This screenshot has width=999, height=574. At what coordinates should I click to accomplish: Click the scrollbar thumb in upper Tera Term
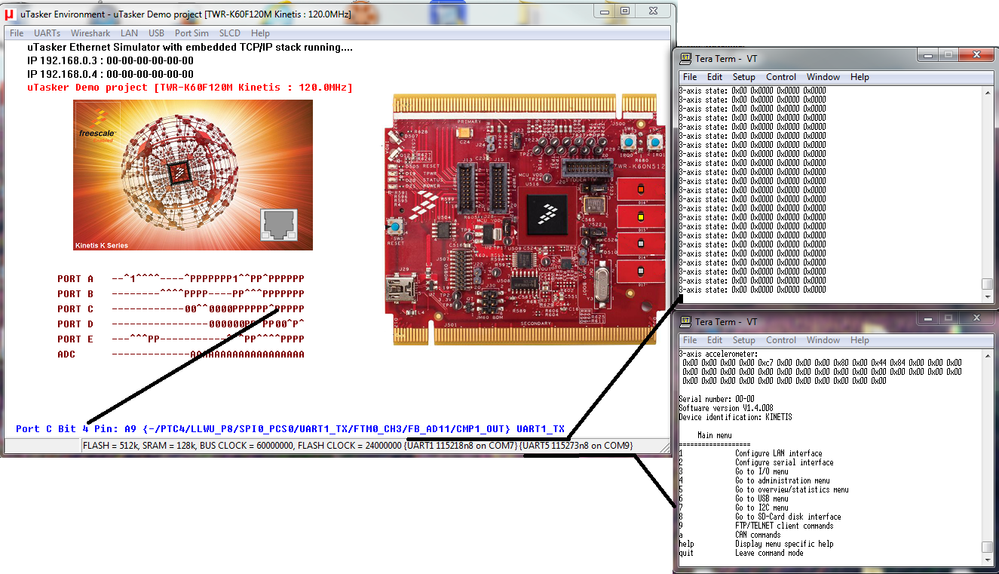point(988,283)
